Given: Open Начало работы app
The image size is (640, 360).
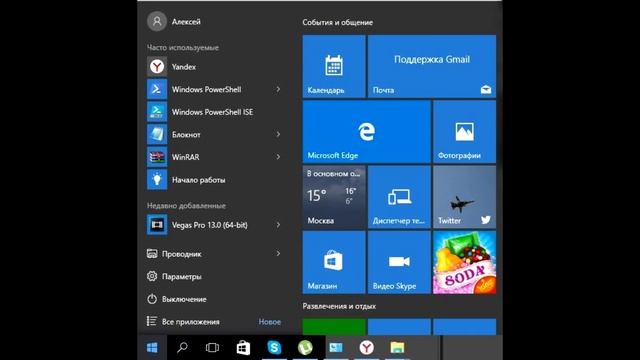Looking at the screenshot, I should [214, 180].
